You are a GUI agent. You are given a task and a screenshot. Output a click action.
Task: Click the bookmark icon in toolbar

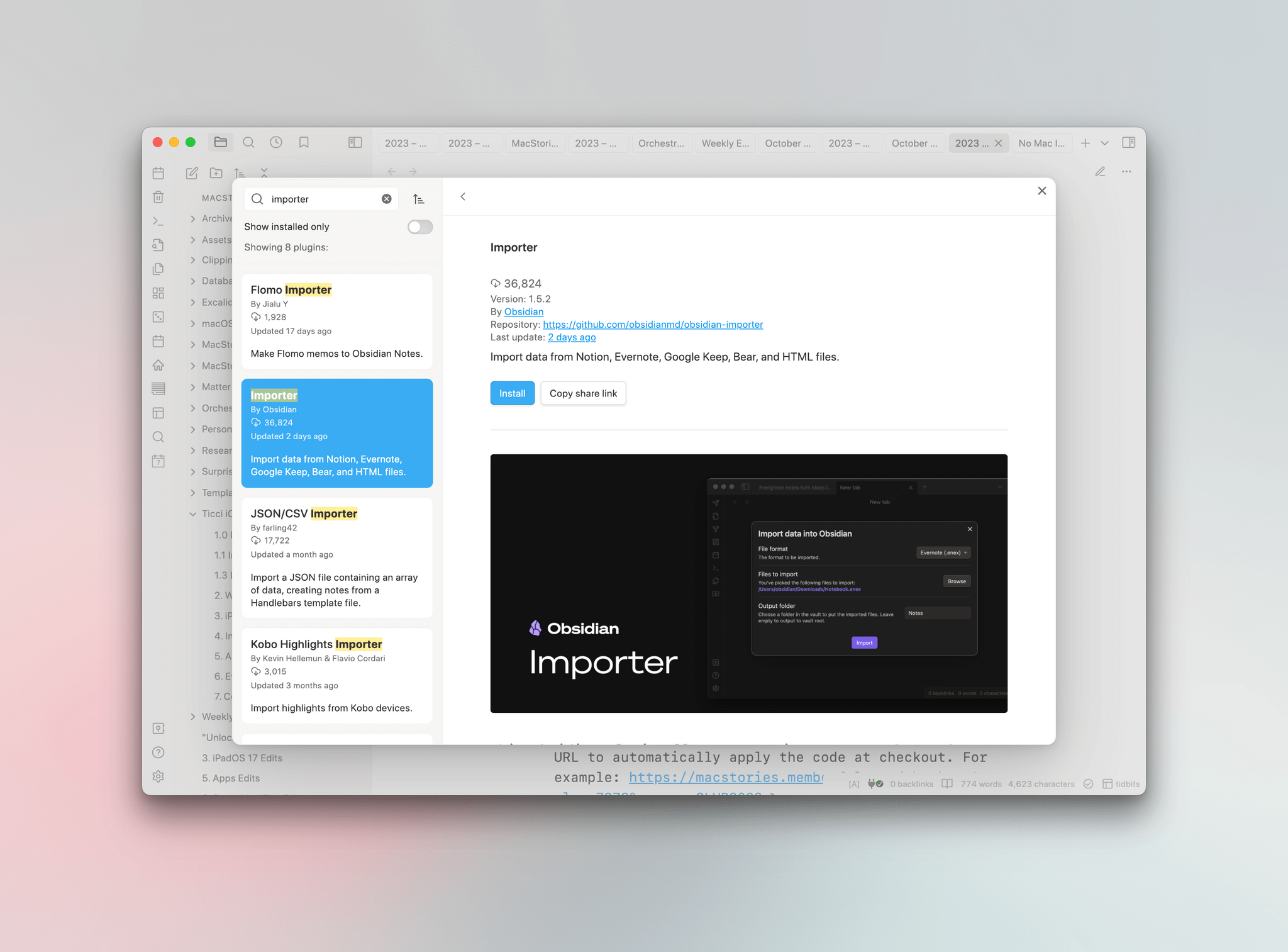pos(305,142)
